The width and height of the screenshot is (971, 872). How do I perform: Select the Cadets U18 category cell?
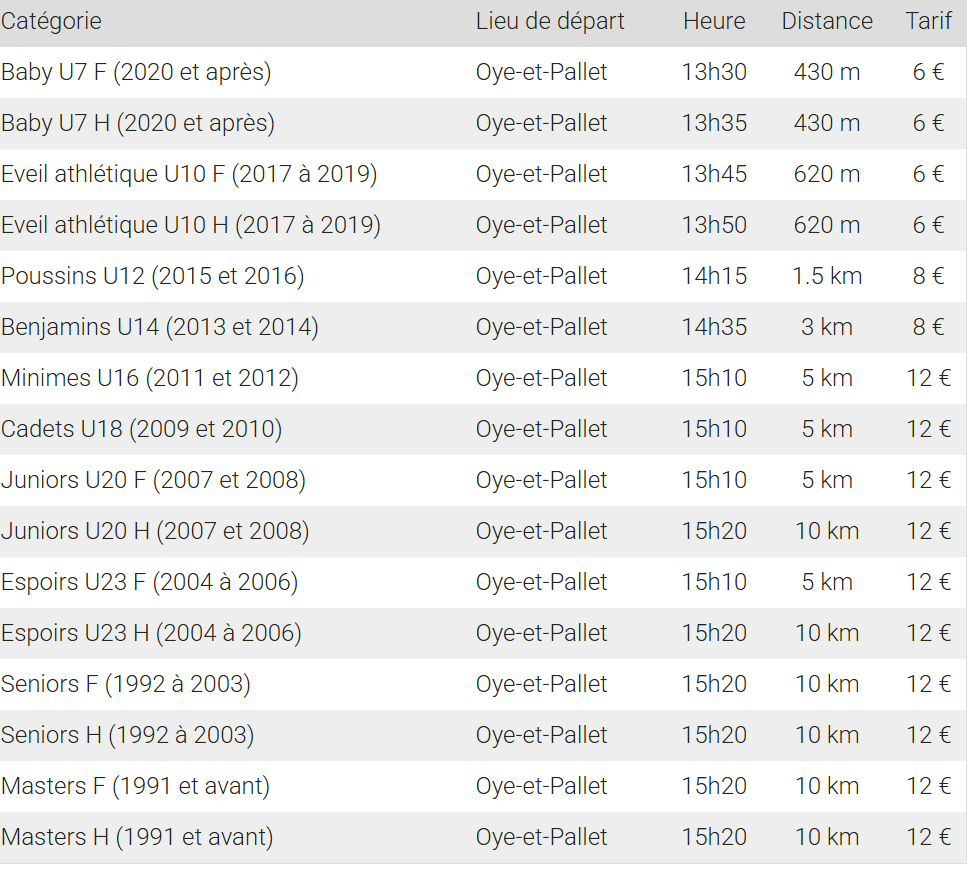pyautogui.click(x=142, y=429)
